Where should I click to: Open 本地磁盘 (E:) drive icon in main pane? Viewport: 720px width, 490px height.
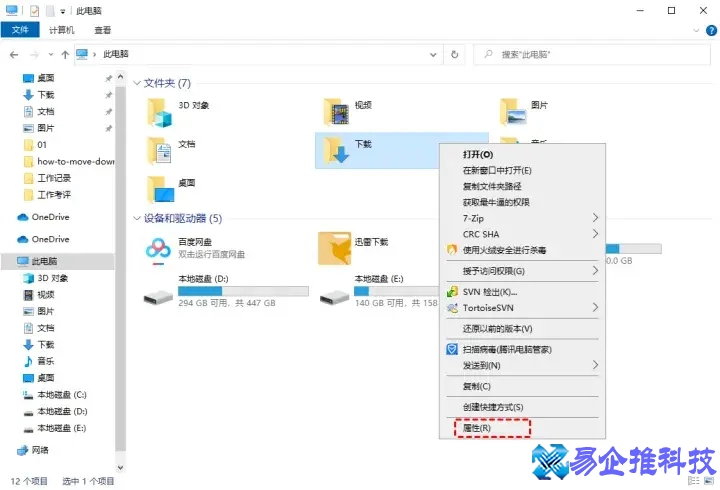[335, 298]
